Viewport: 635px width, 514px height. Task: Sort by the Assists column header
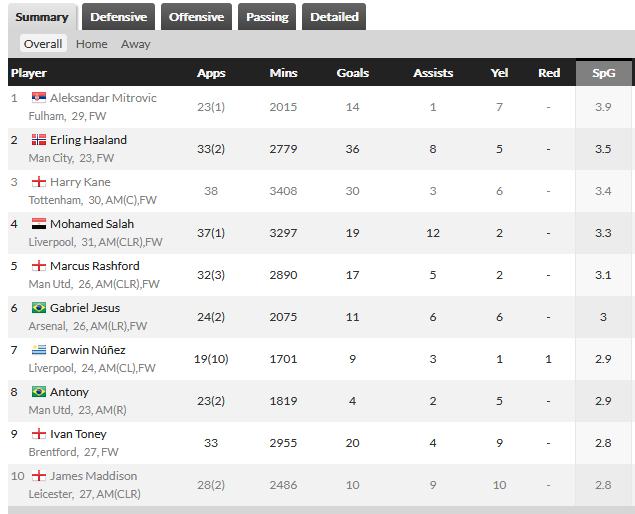(433, 73)
